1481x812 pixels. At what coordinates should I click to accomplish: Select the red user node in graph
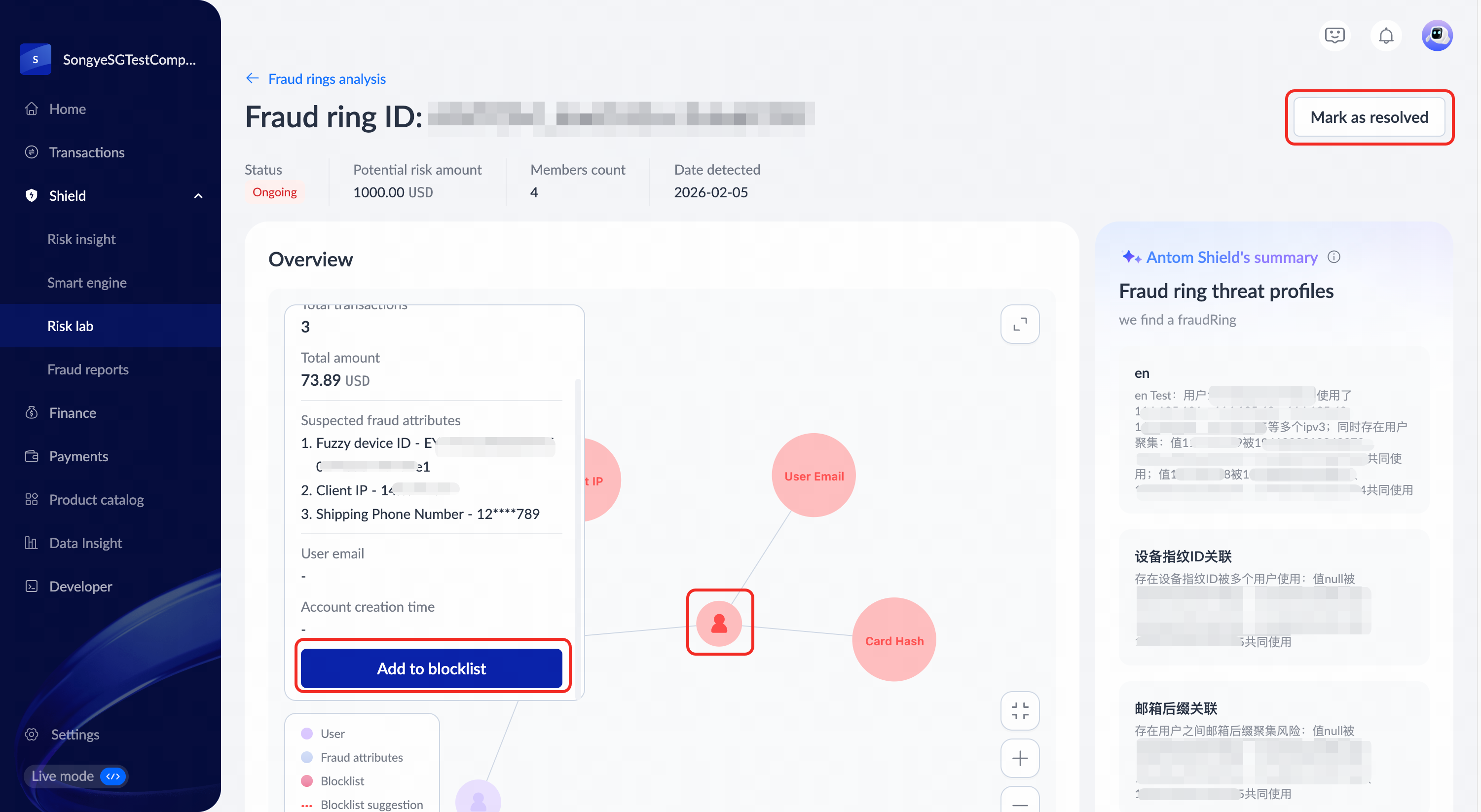pos(719,623)
